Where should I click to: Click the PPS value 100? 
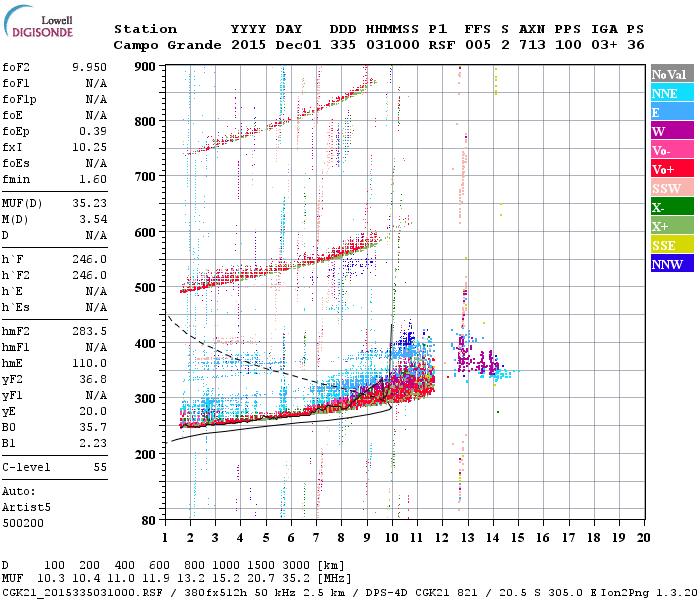pos(568,45)
